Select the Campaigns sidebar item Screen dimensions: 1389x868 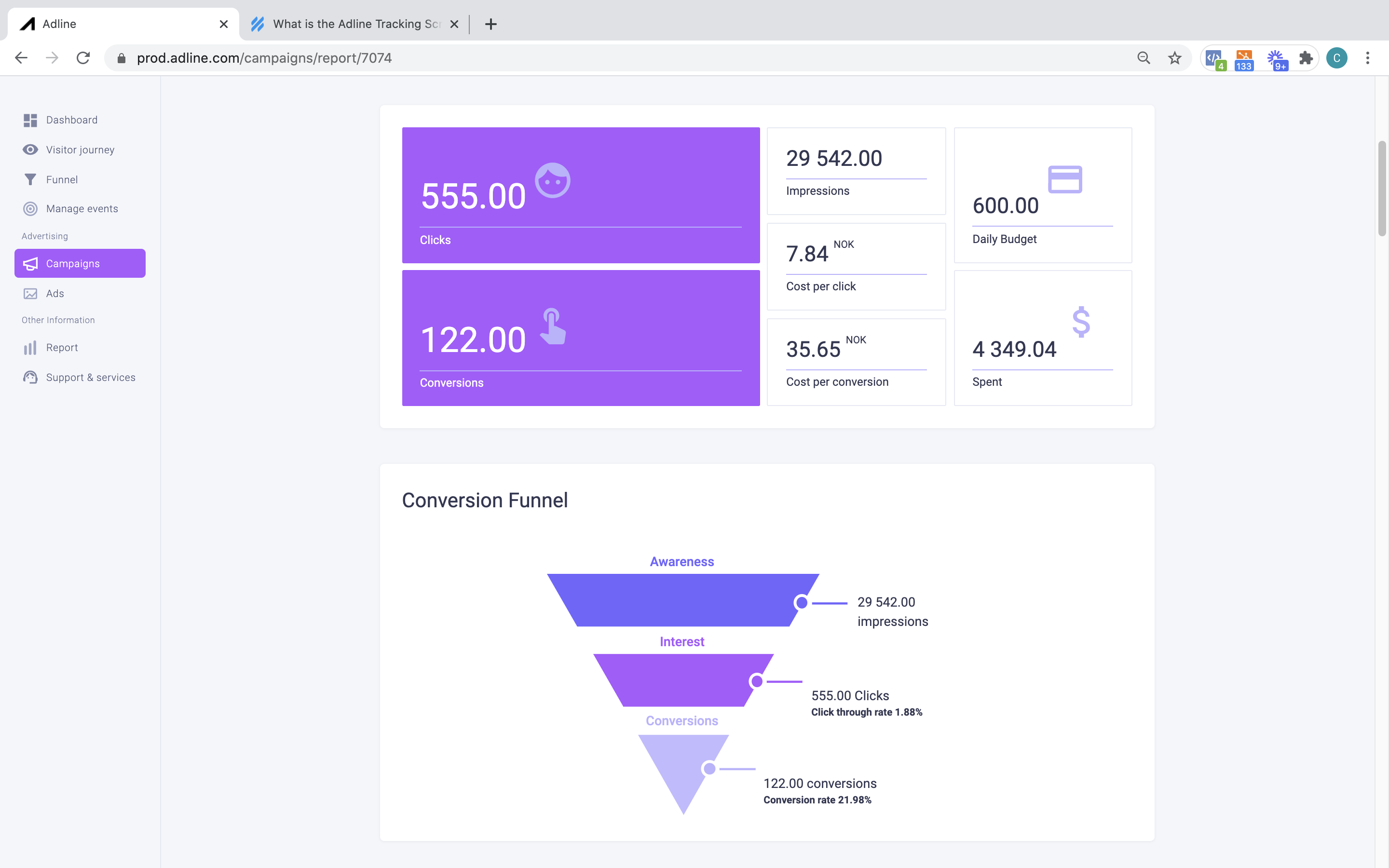pyautogui.click(x=80, y=263)
